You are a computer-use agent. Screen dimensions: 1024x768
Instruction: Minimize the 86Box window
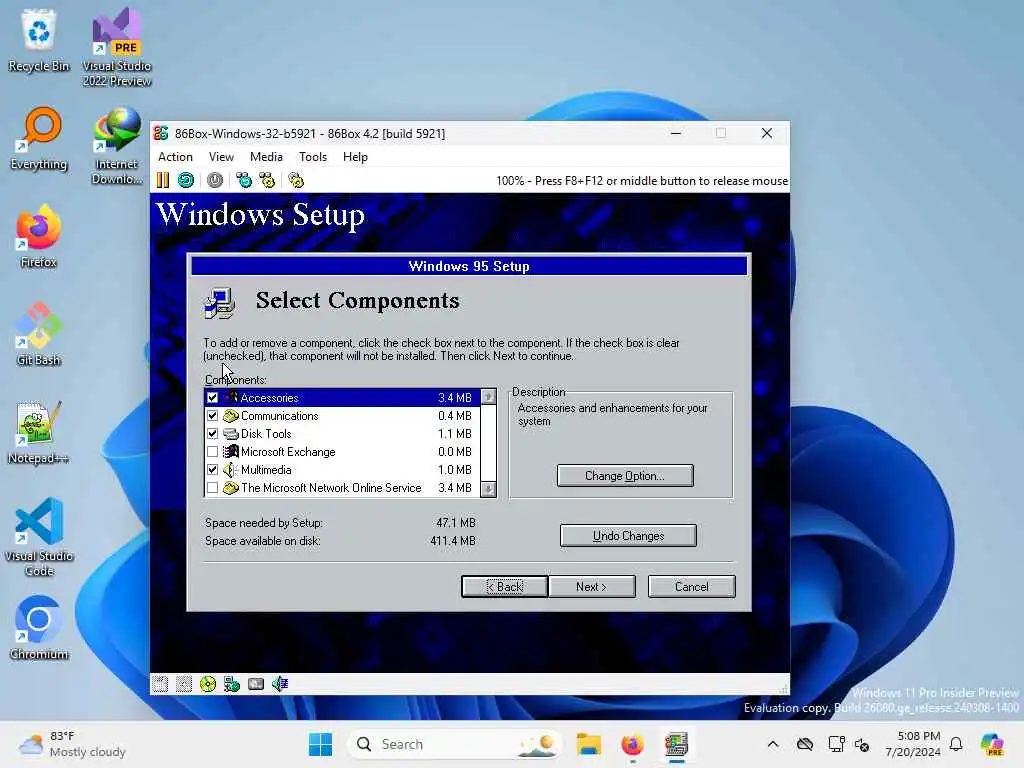[x=676, y=133]
